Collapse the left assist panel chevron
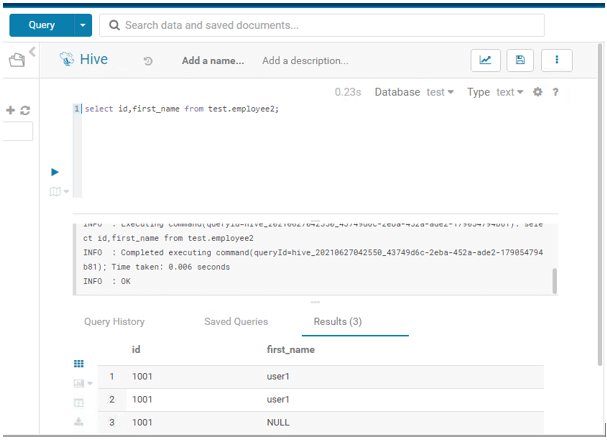 [x=33, y=52]
